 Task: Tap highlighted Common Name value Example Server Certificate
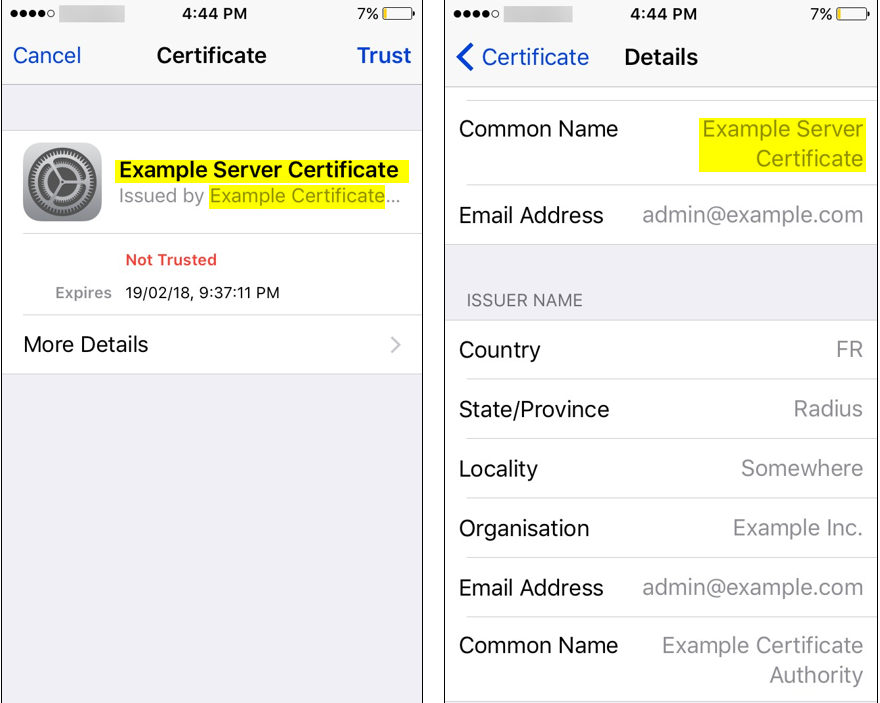coord(782,144)
